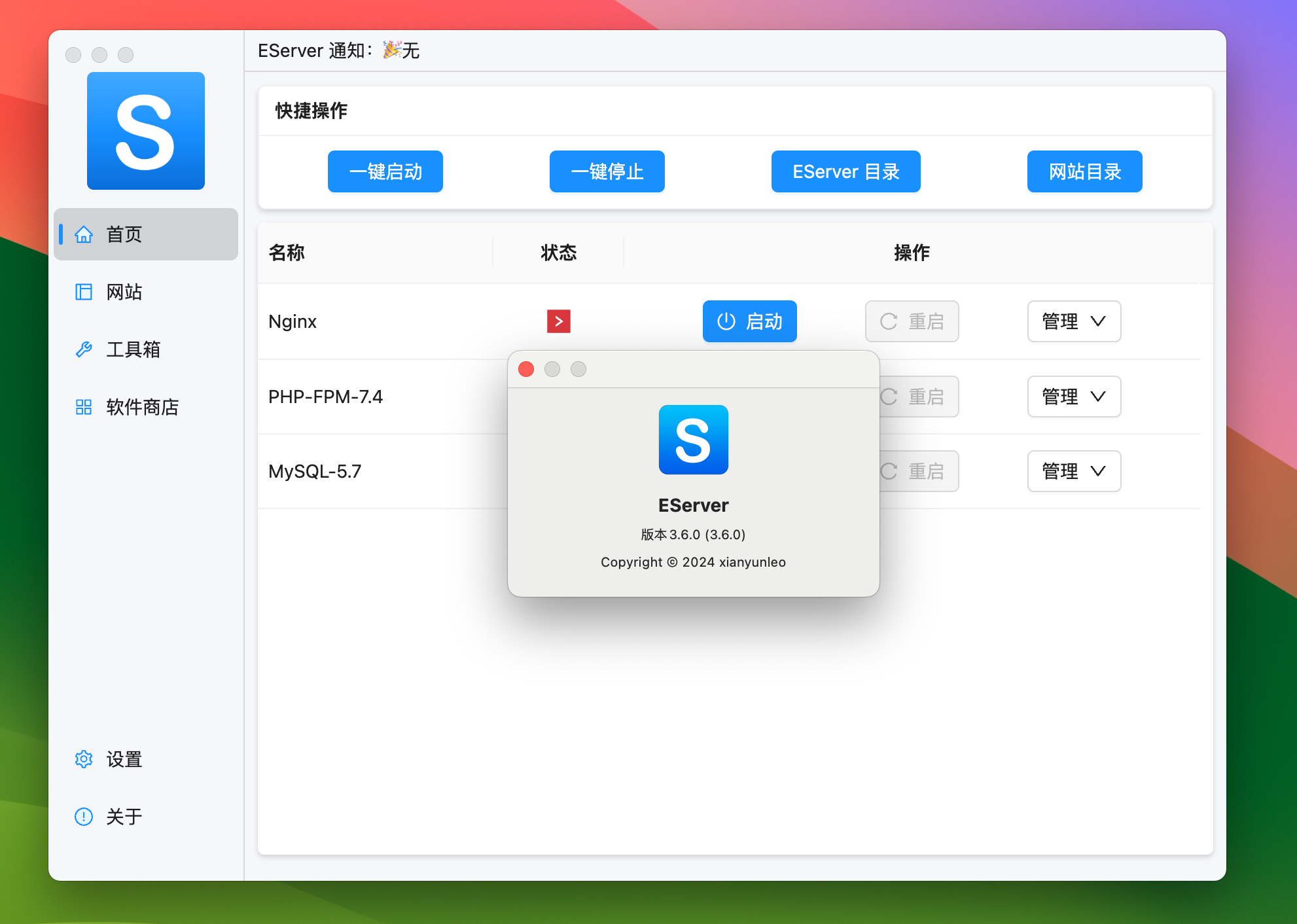Click the Nginx 重启 restart button

tap(912, 321)
